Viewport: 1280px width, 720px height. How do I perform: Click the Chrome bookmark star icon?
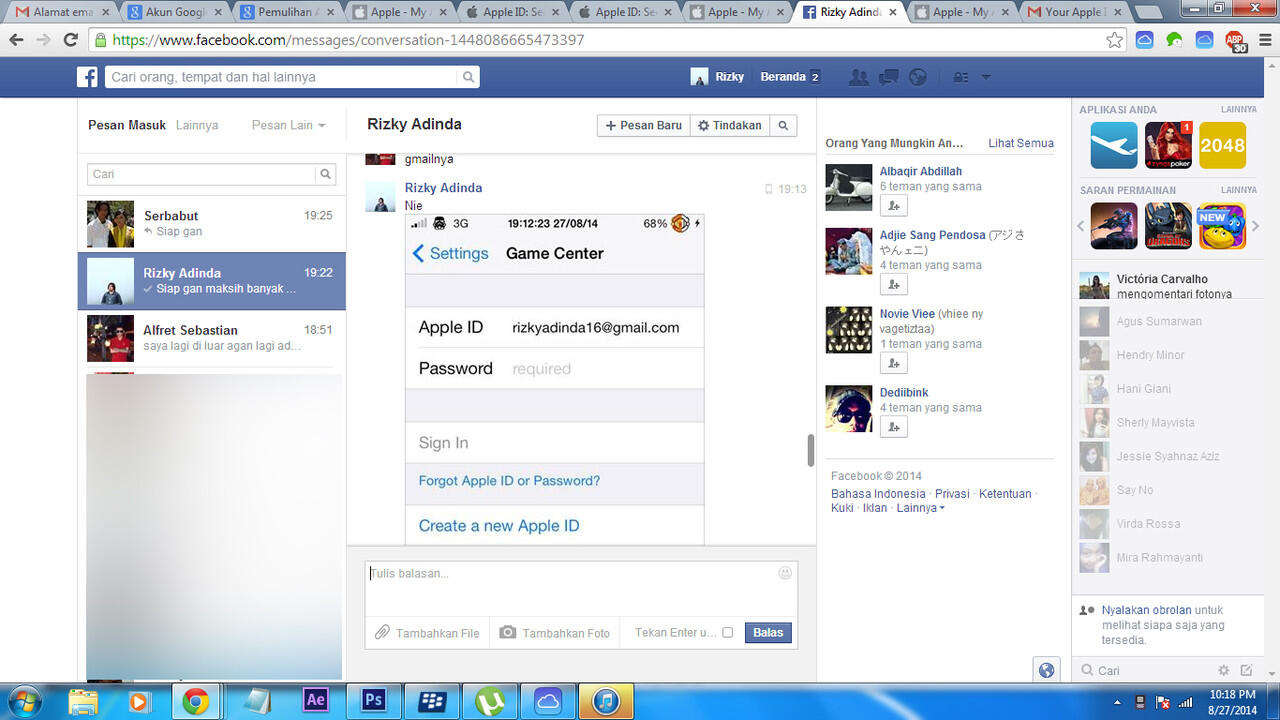tap(1115, 40)
